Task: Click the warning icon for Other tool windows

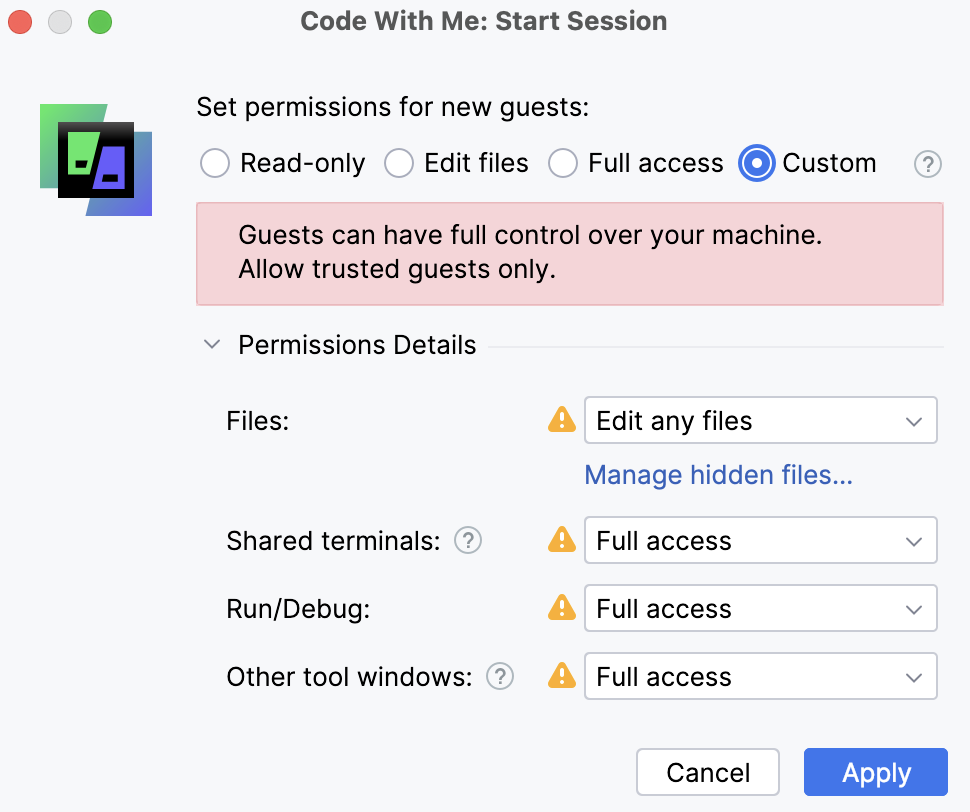Action: pyautogui.click(x=561, y=676)
